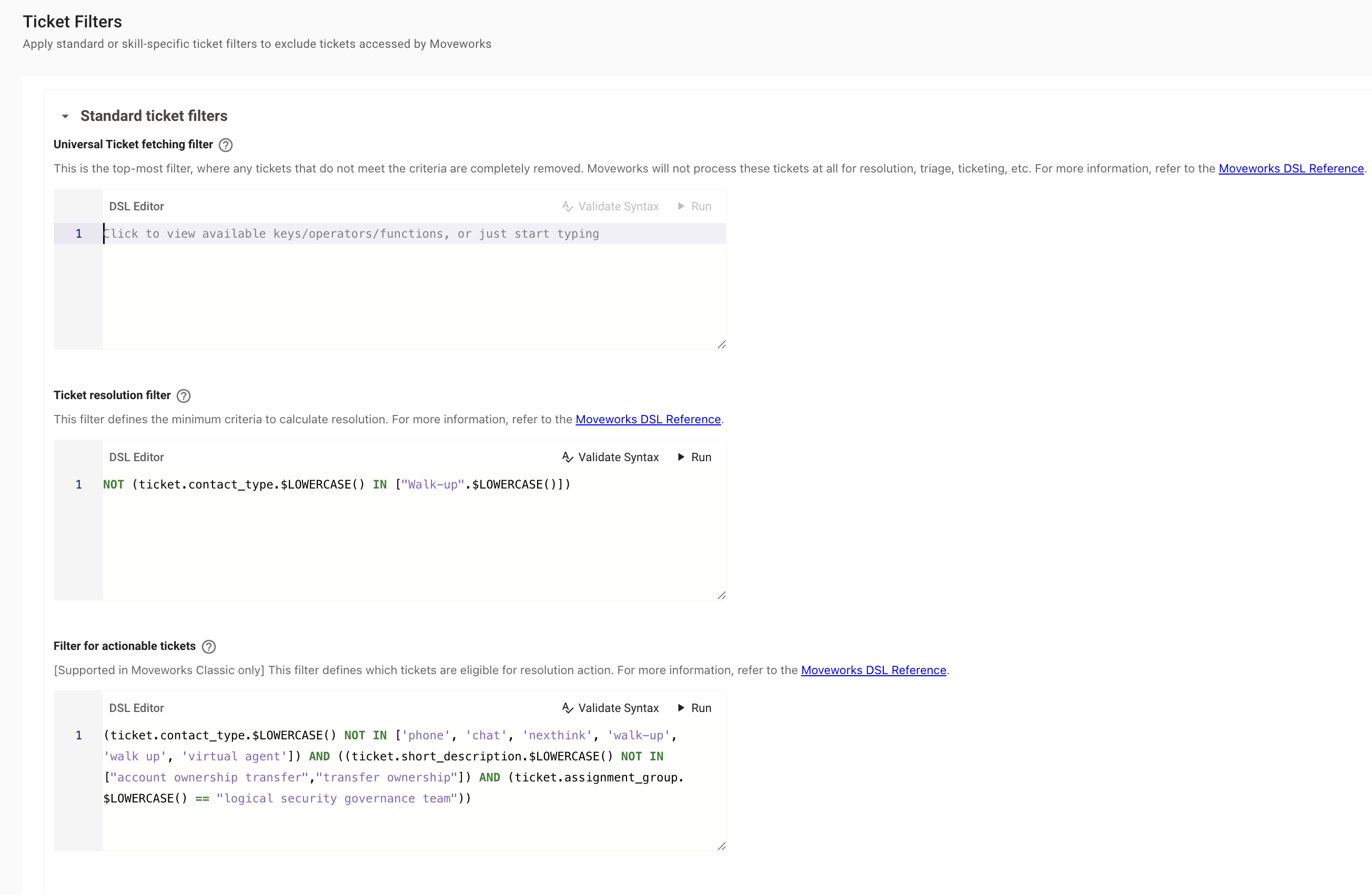Click 'Universal Ticket fetching filter' label
Screen dimensions: 1372x895
coord(133,145)
